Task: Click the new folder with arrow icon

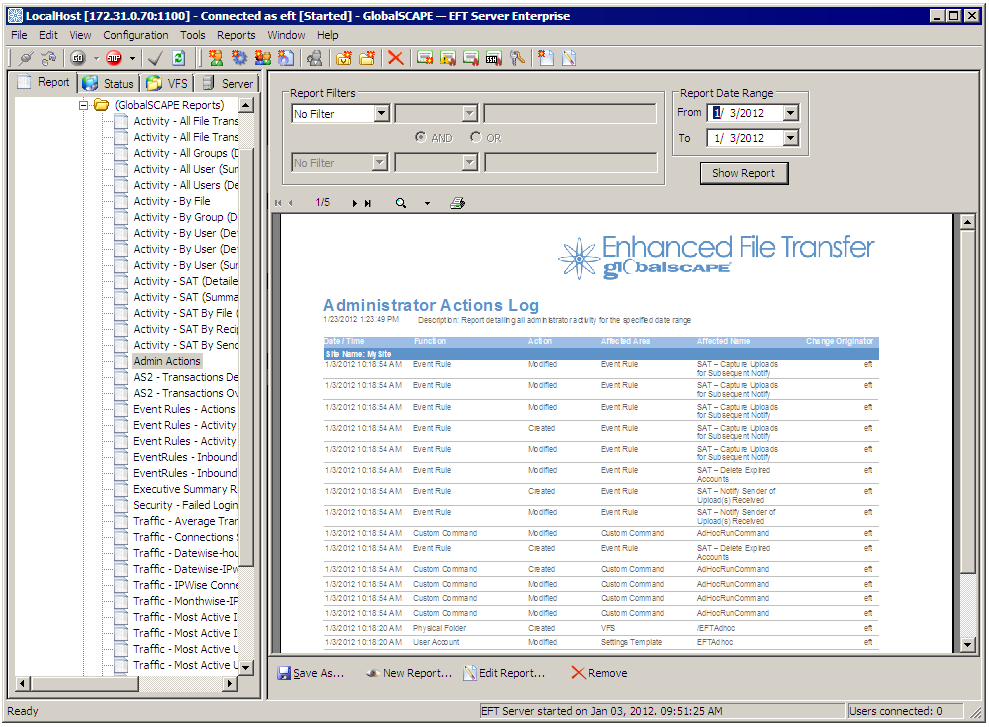Action: (344, 58)
